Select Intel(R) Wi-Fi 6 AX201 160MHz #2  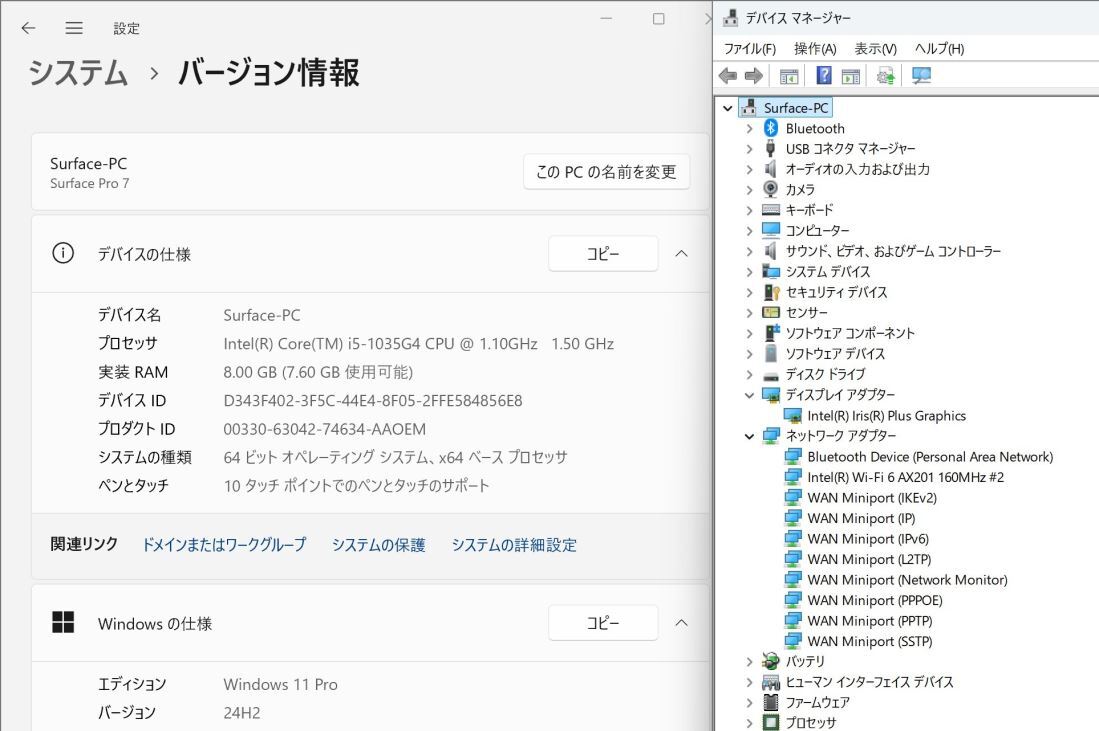[905, 477]
